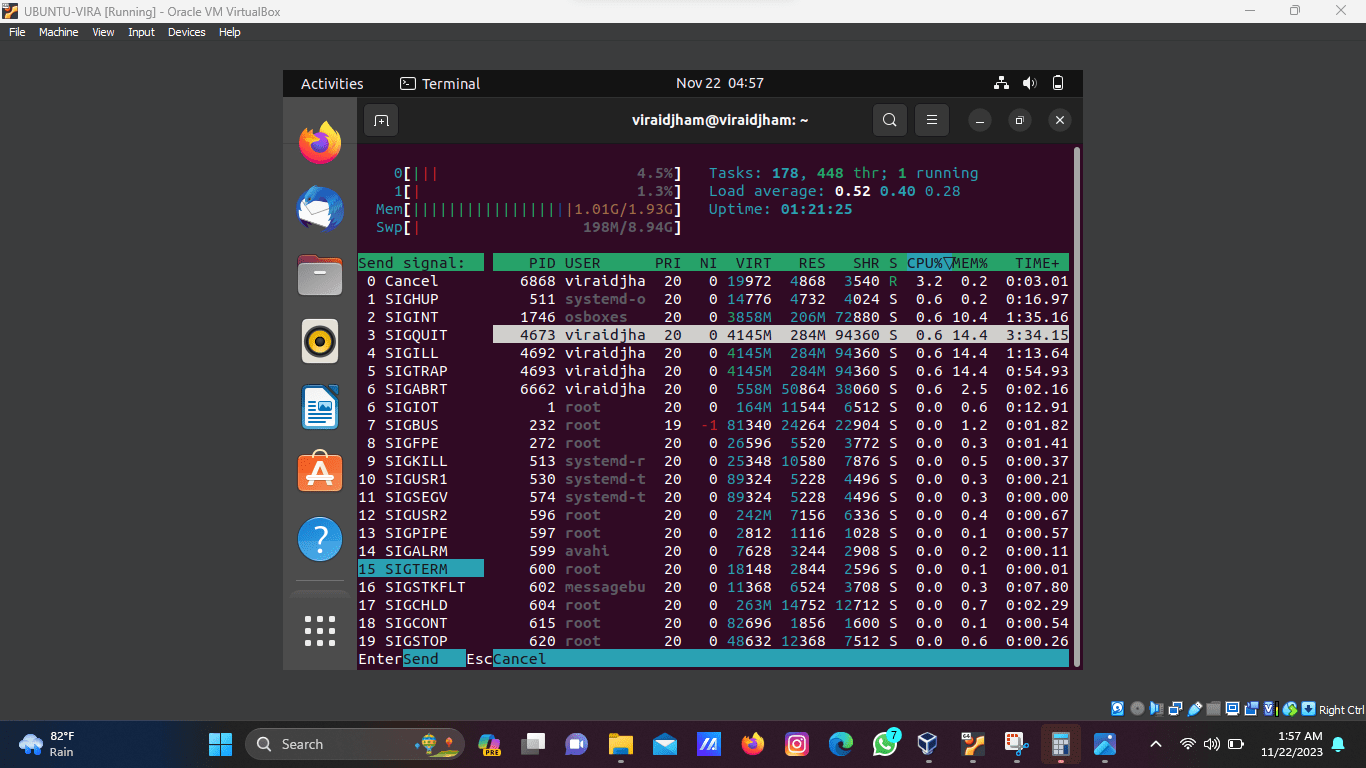Viewport: 1366px width, 768px height.
Task: Click the VirtualBox recording indicator icon
Action: pyautogui.click(x=1251, y=709)
